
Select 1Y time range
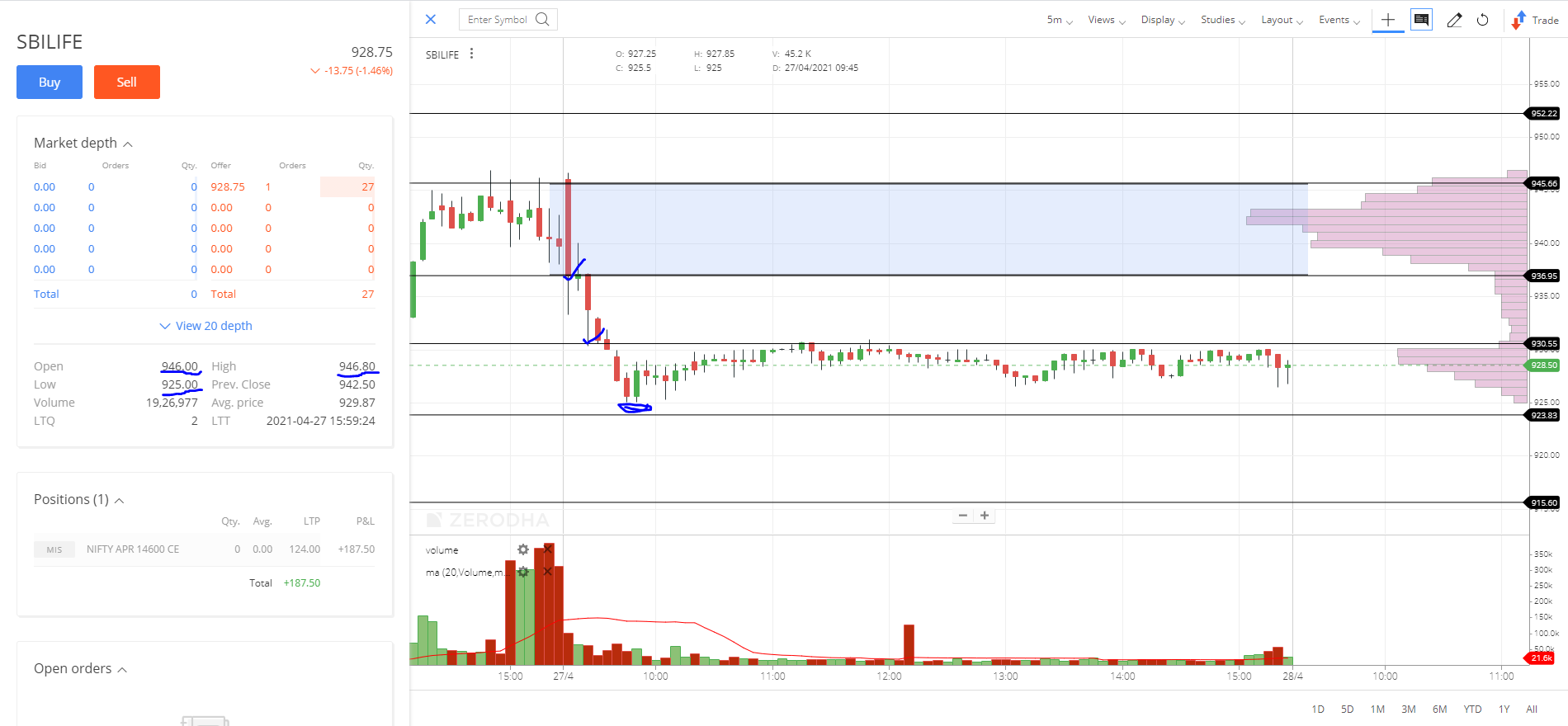tap(1504, 709)
